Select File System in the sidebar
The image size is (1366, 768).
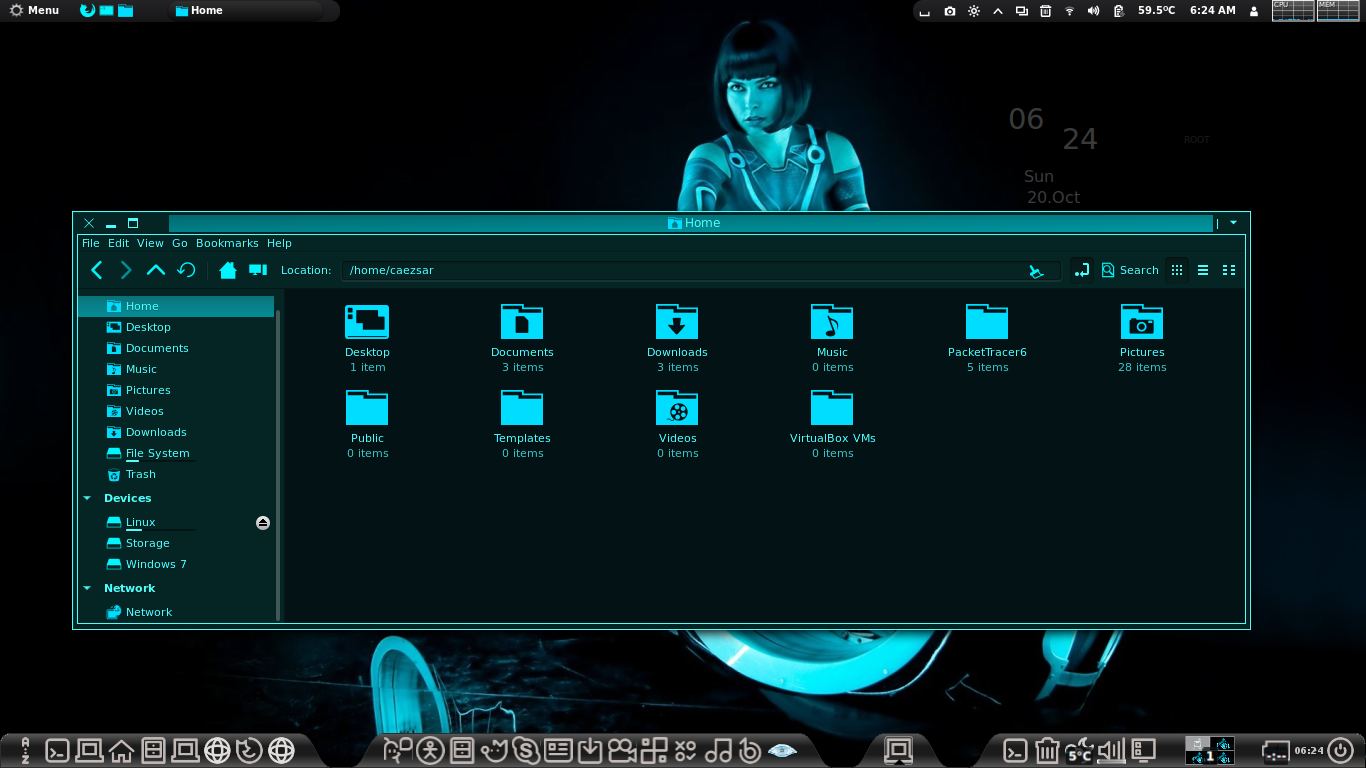[x=176, y=453]
